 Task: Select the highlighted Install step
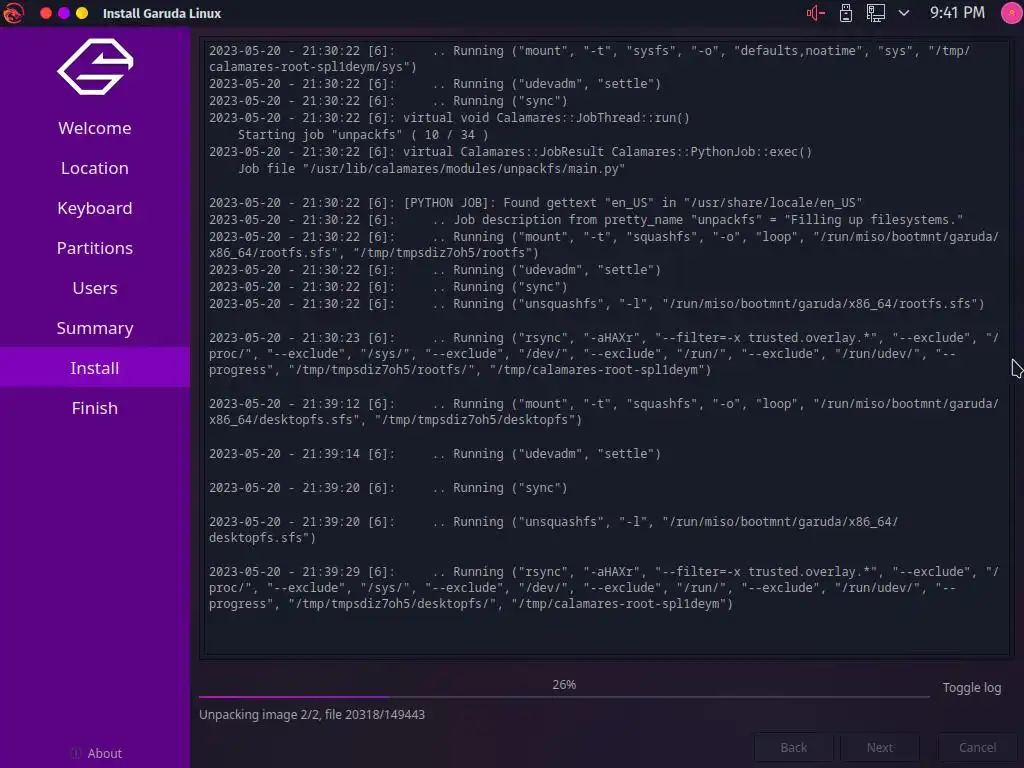pyautogui.click(x=95, y=368)
